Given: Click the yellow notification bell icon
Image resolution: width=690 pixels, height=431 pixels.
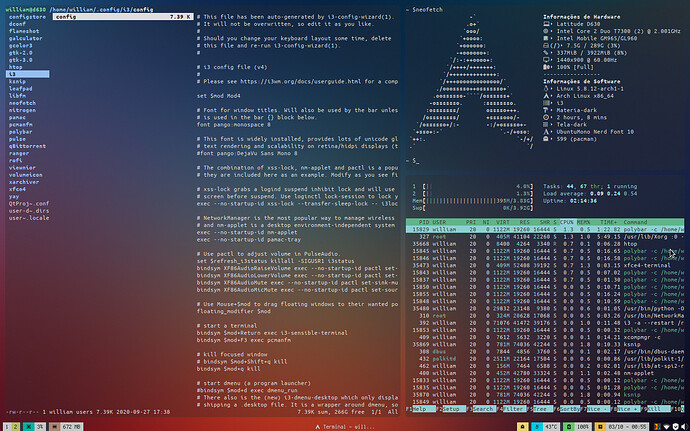Looking at the screenshot, I should pos(523,427).
